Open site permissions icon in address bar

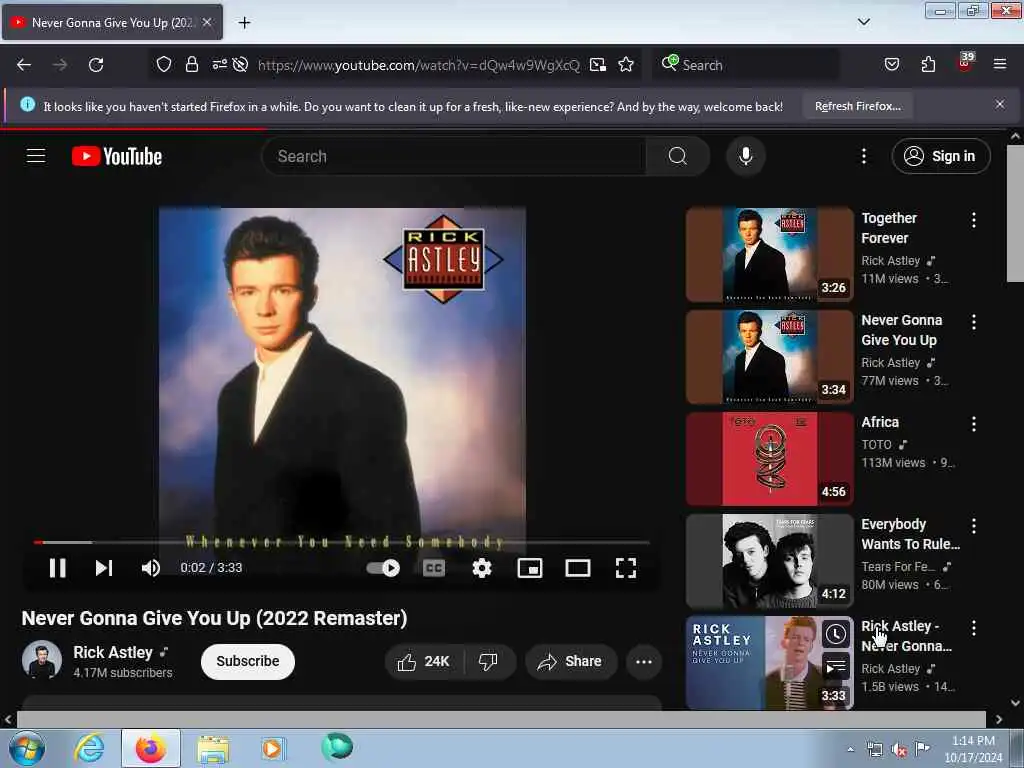tap(219, 65)
